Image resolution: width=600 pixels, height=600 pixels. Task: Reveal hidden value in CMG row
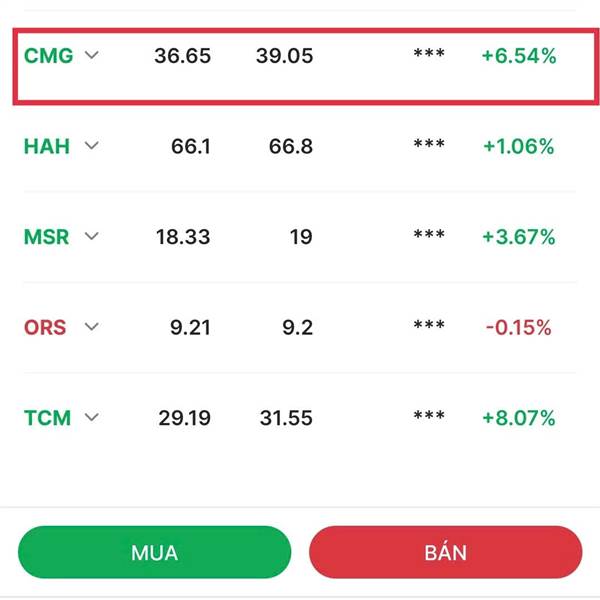coord(429,54)
